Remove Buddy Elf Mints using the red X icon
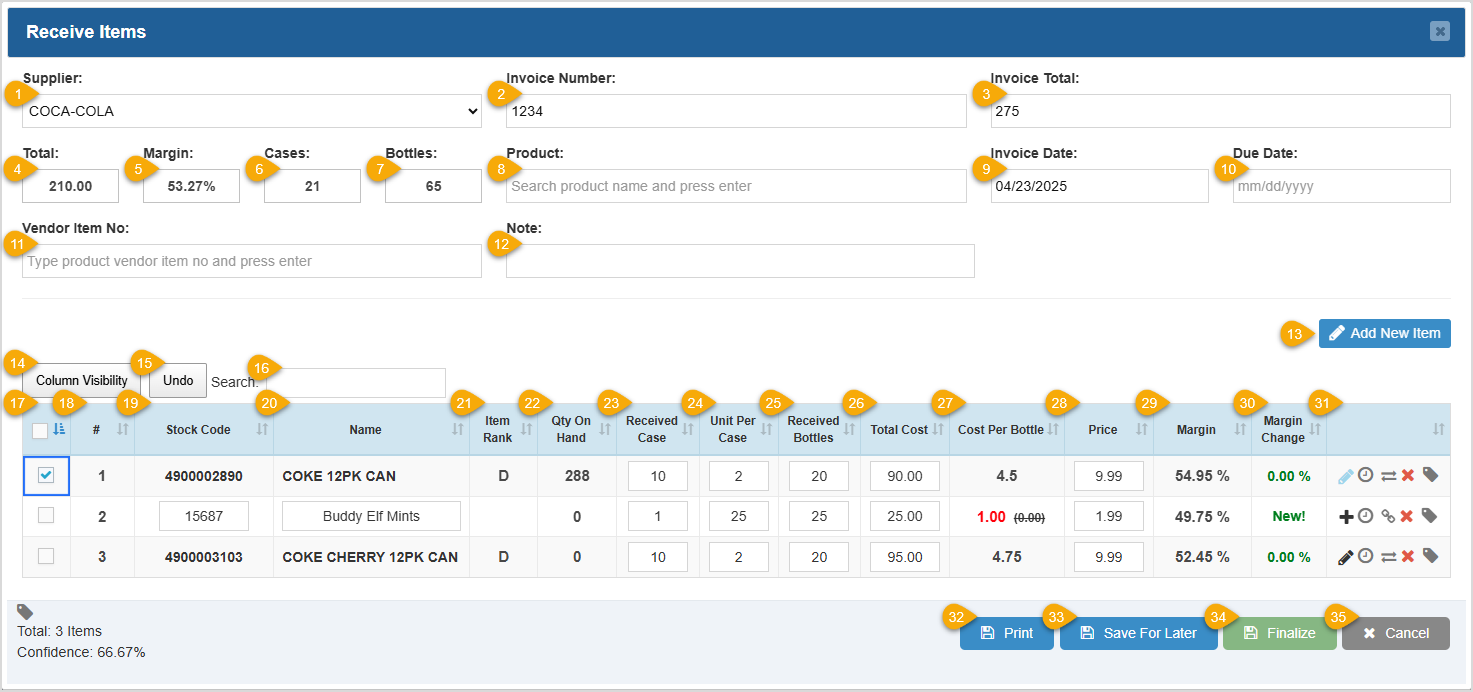This screenshot has height=692, width=1473. (1406, 515)
